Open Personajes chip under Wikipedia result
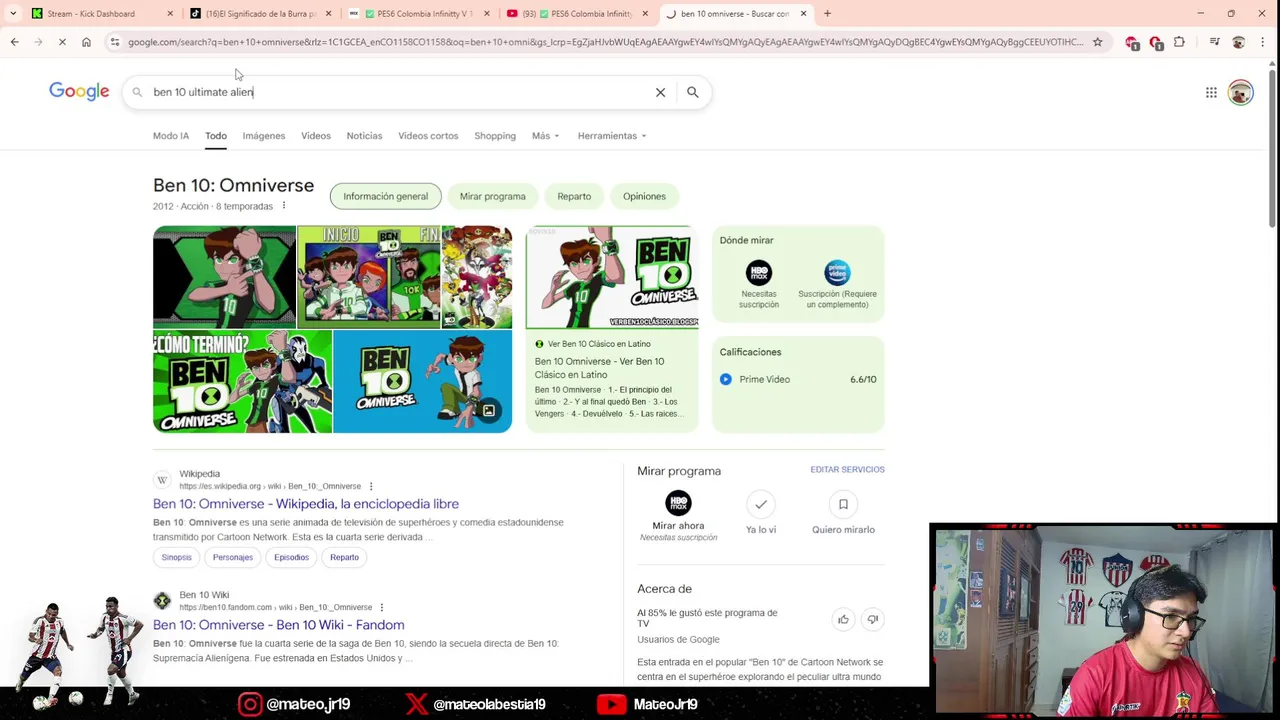The image size is (1280, 720). click(233, 557)
